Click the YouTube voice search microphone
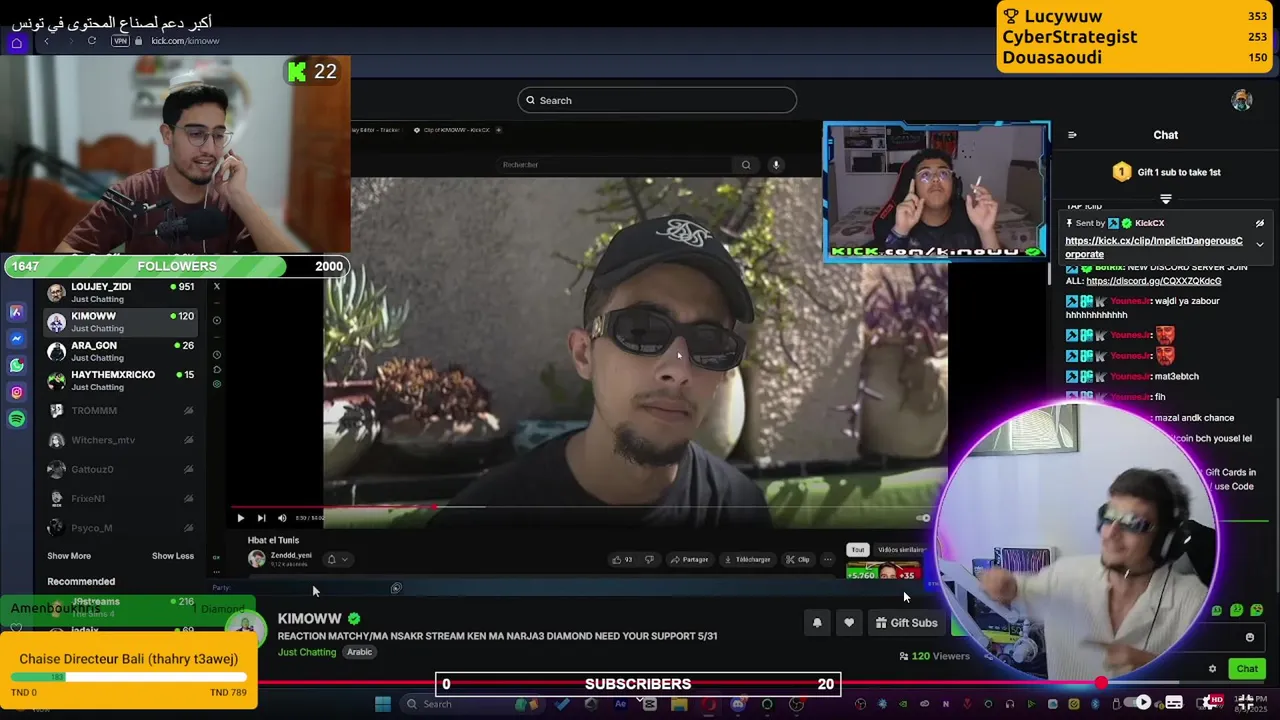The image size is (1280, 720). pyautogui.click(x=775, y=165)
